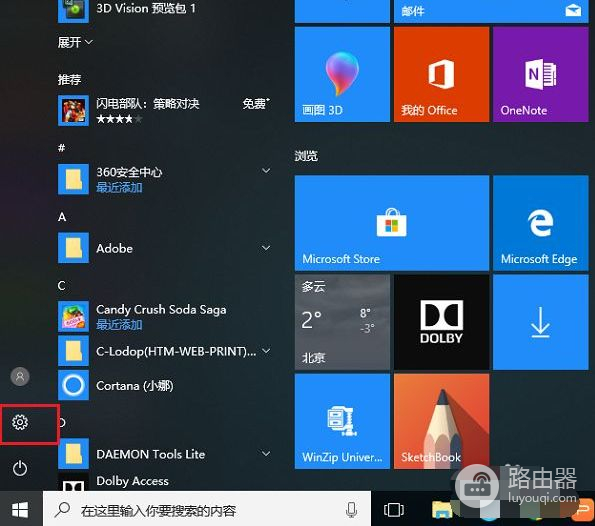The height and width of the screenshot is (526, 595).
Task: Open the user account avatar
Action: [20, 376]
